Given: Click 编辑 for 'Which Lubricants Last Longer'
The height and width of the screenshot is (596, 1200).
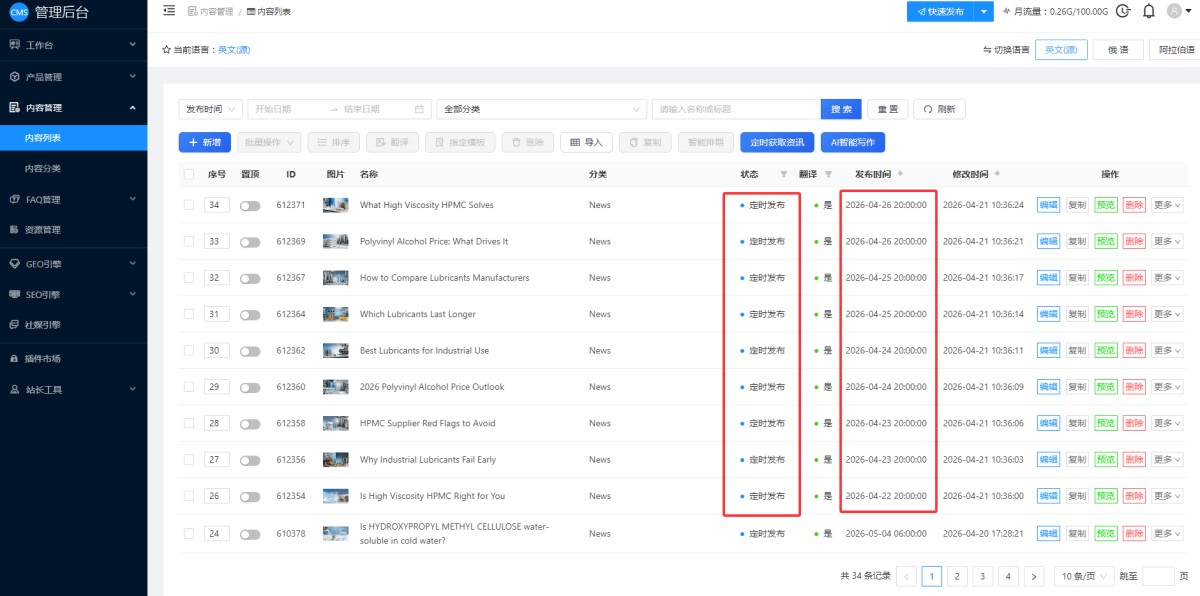Looking at the screenshot, I should (1047, 314).
